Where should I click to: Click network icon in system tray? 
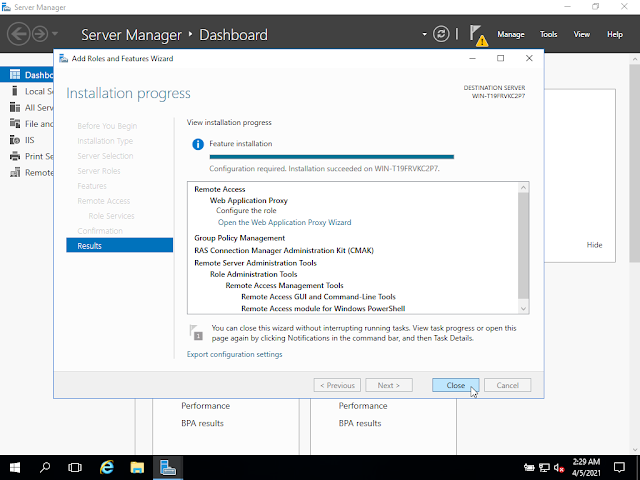[x=544, y=468]
